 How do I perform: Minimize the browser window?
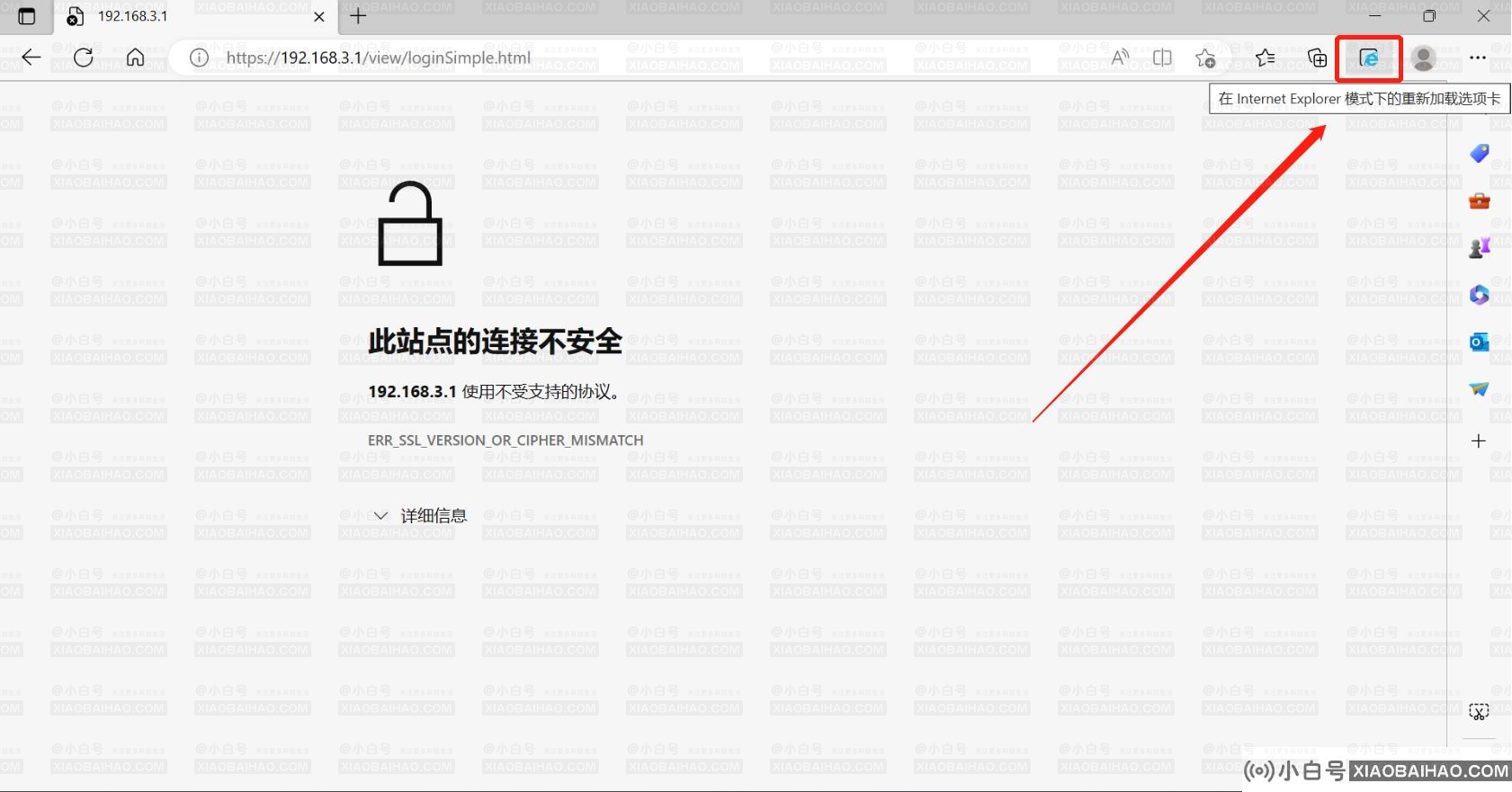tap(1374, 16)
